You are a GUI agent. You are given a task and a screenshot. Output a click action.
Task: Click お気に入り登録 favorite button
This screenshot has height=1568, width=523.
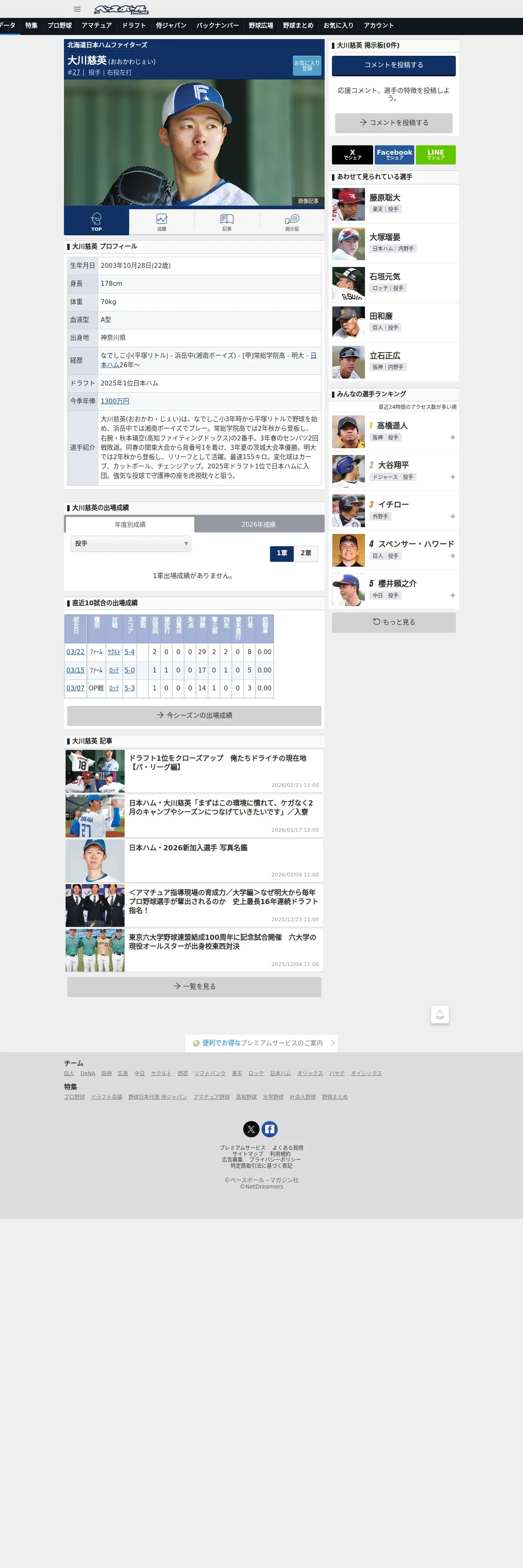point(307,65)
